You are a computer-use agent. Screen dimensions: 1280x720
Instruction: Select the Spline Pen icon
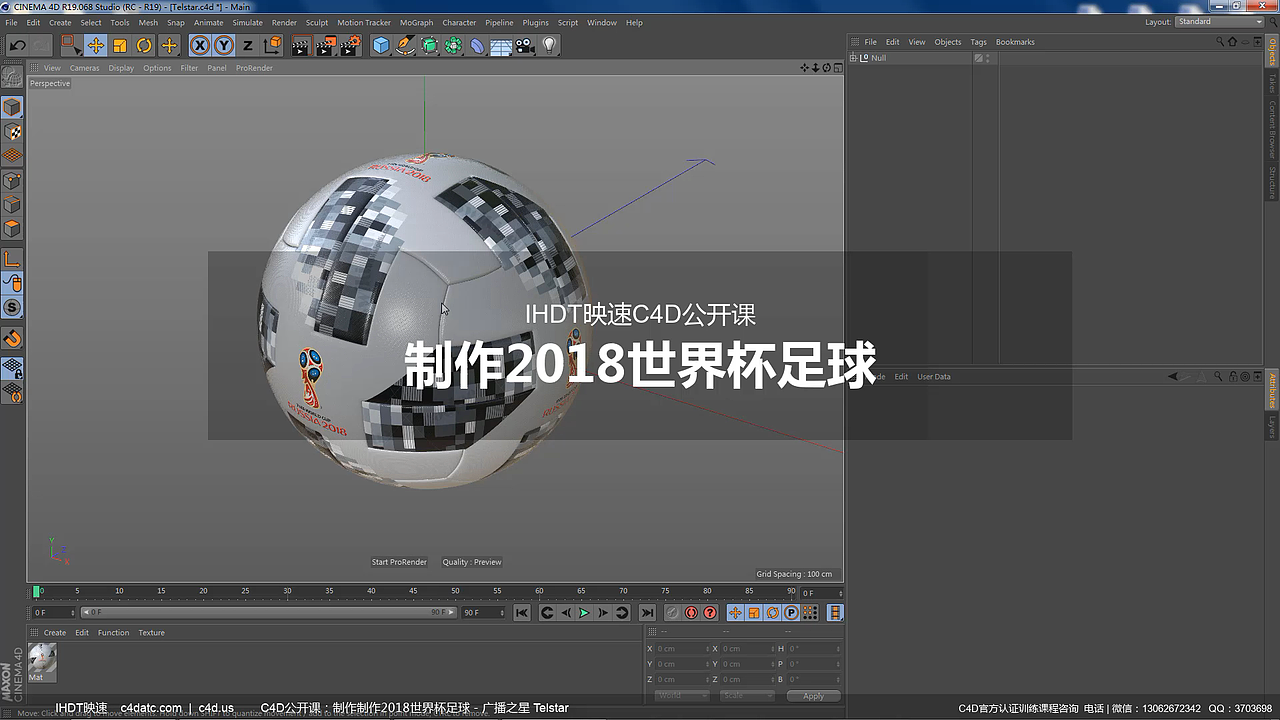point(406,45)
